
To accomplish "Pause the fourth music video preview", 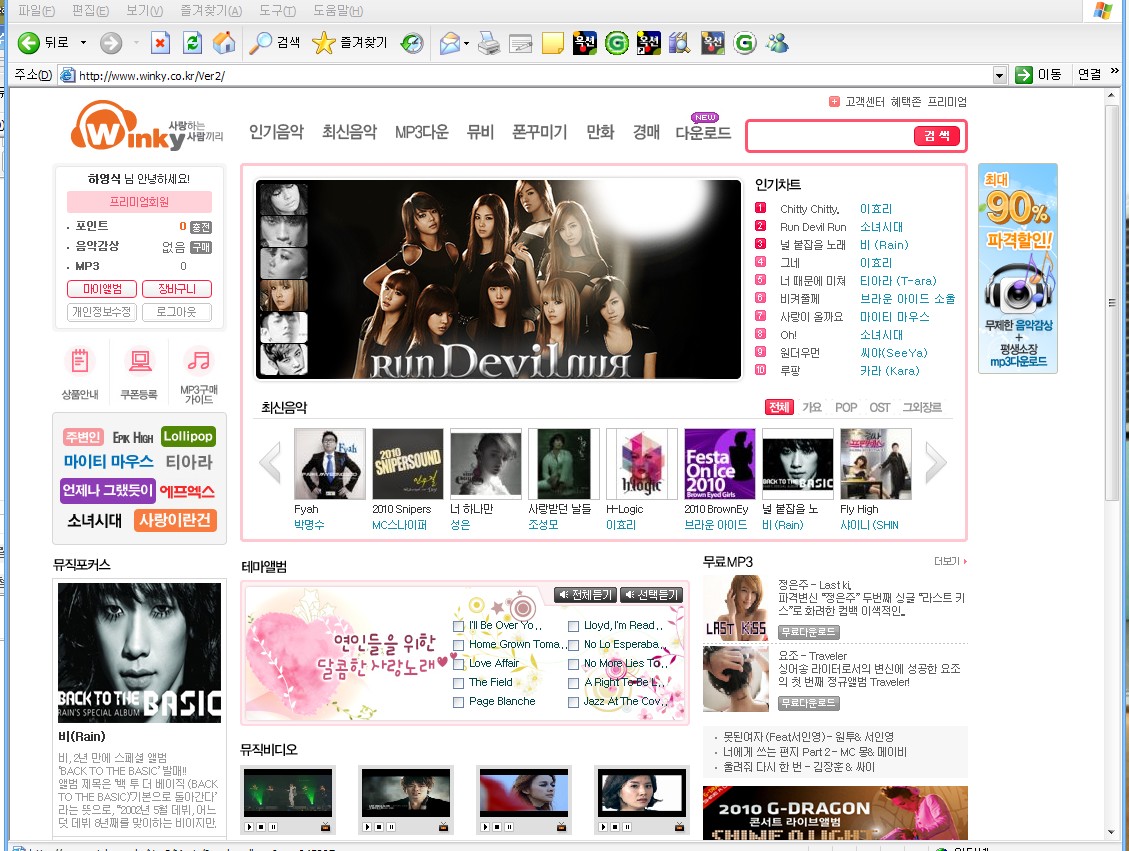I will point(627,827).
